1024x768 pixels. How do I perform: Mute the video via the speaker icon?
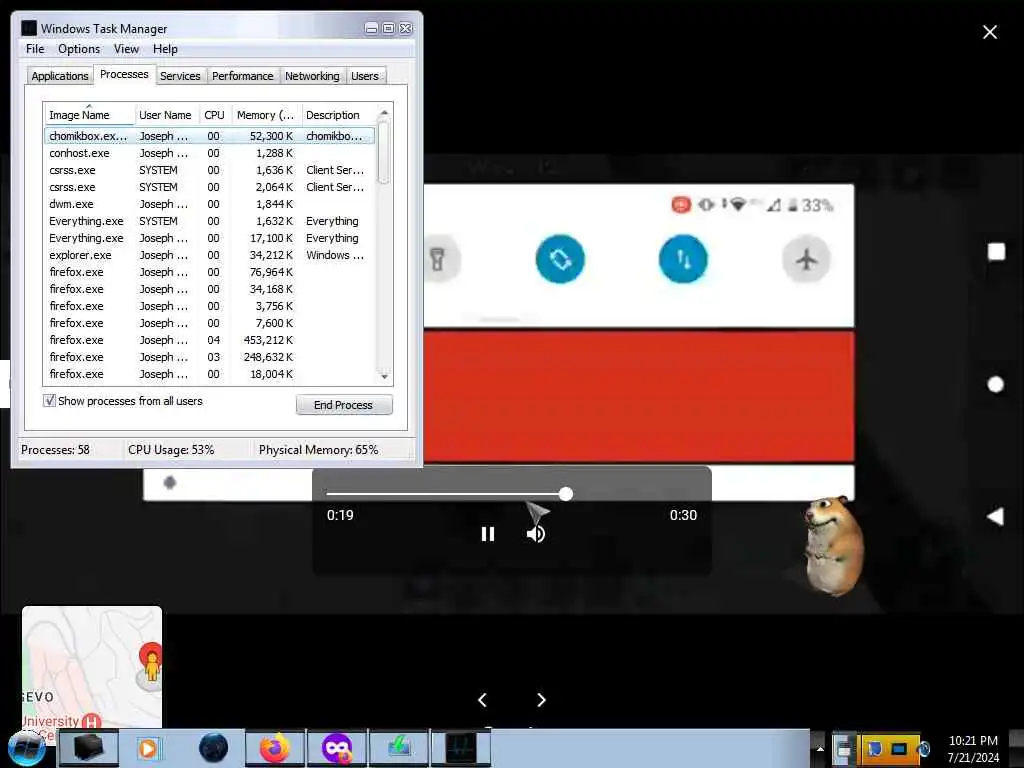pyautogui.click(x=536, y=534)
